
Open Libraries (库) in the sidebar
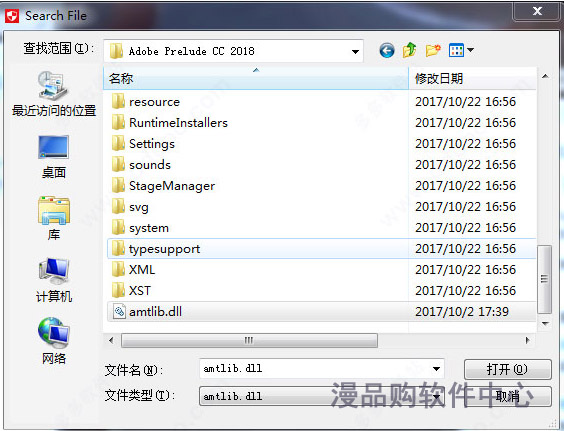(x=54, y=218)
